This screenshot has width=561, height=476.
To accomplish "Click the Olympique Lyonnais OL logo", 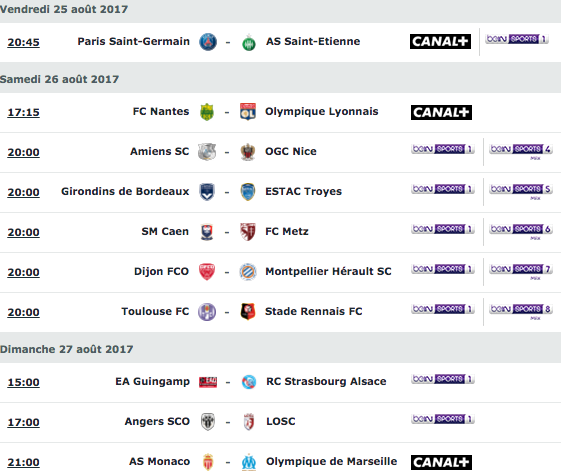I will (248, 112).
